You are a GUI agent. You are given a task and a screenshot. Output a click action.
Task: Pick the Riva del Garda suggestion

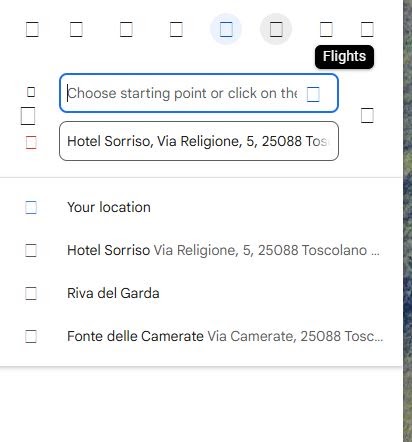[201, 293]
